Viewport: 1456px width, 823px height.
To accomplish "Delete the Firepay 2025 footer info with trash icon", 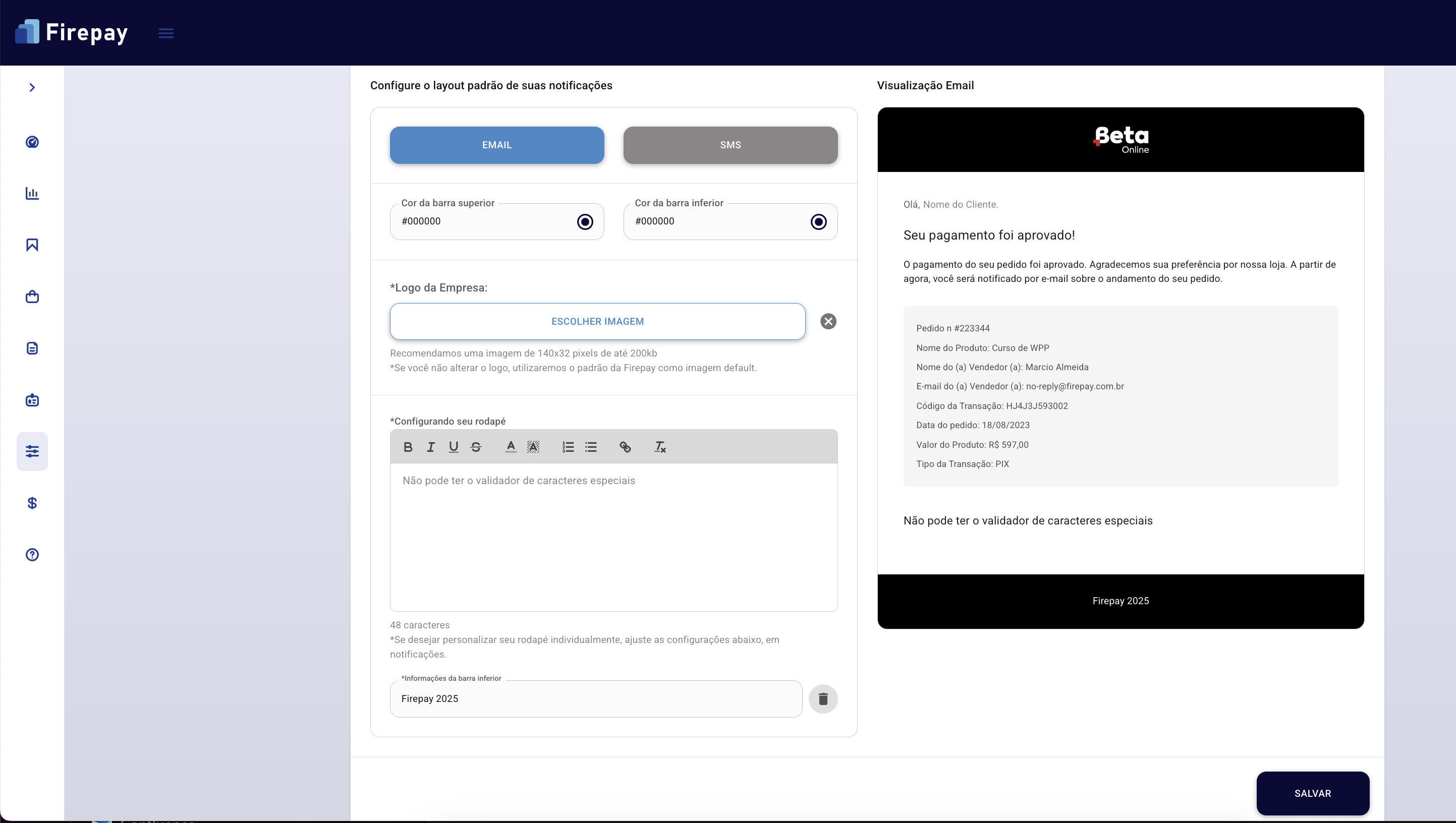I will (823, 699).
